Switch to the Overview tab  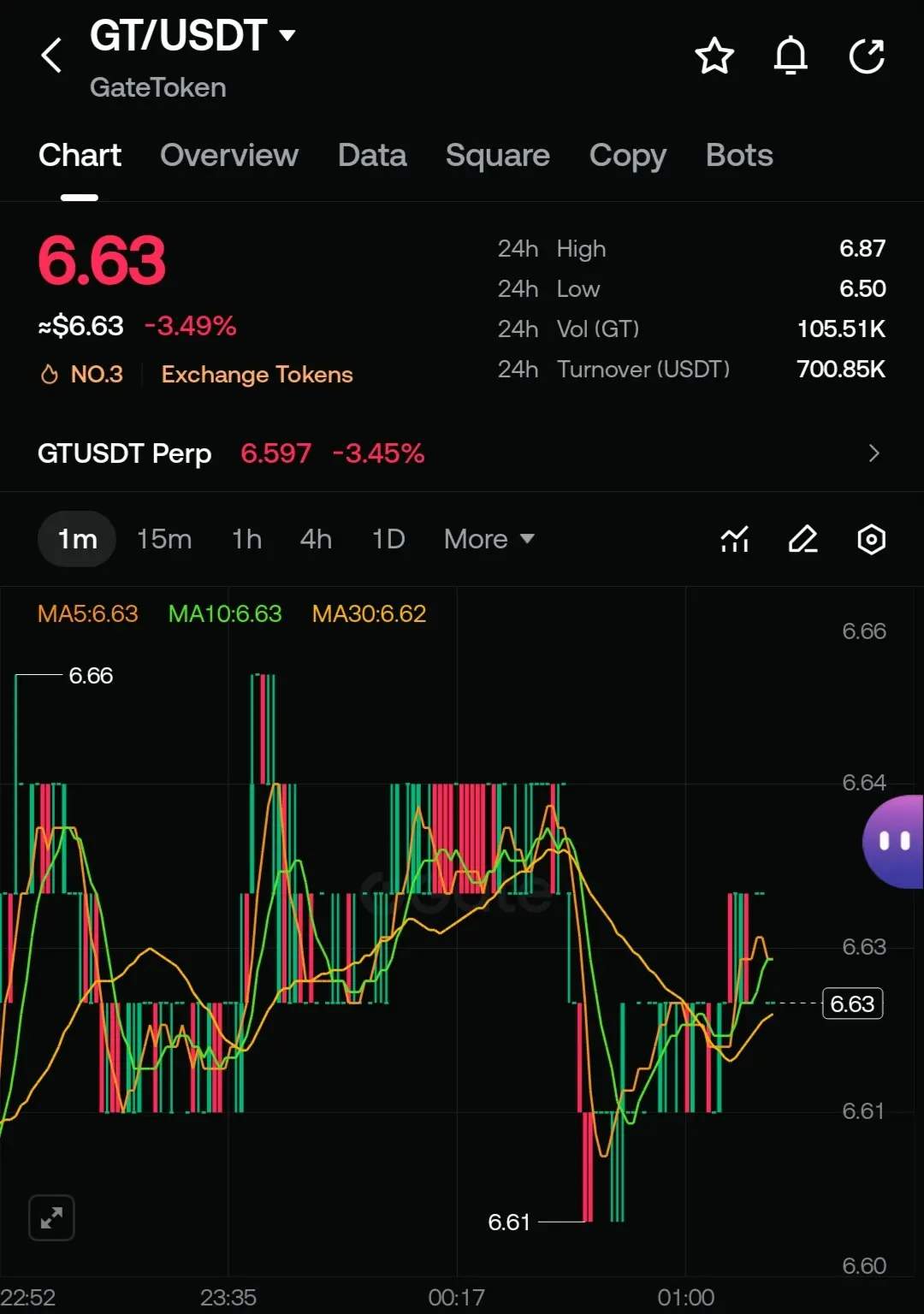point(228,156)
